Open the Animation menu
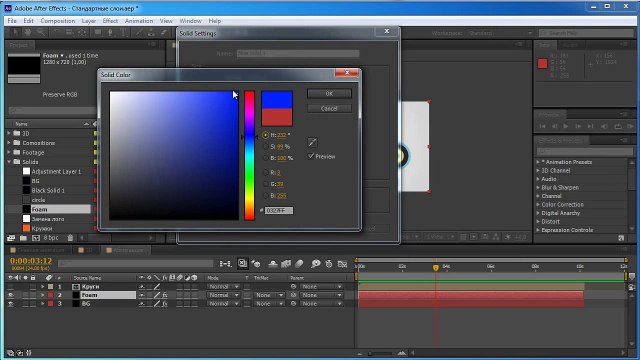This screenshot has height=360, width=640. tap(139, 21)
